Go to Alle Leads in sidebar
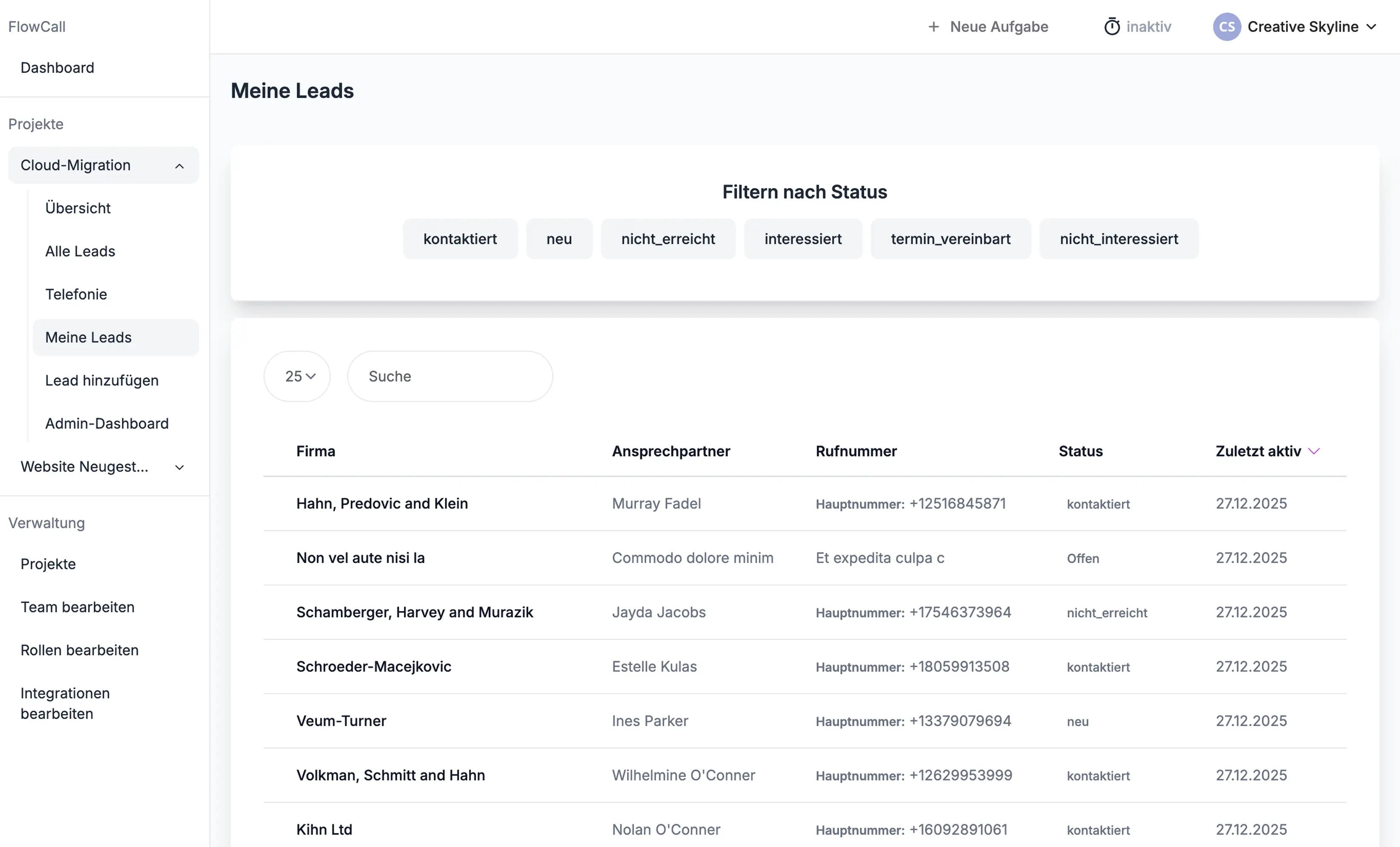Image resolution: width=1400 pixels, height=847 pixels. (x=80, y=251)
